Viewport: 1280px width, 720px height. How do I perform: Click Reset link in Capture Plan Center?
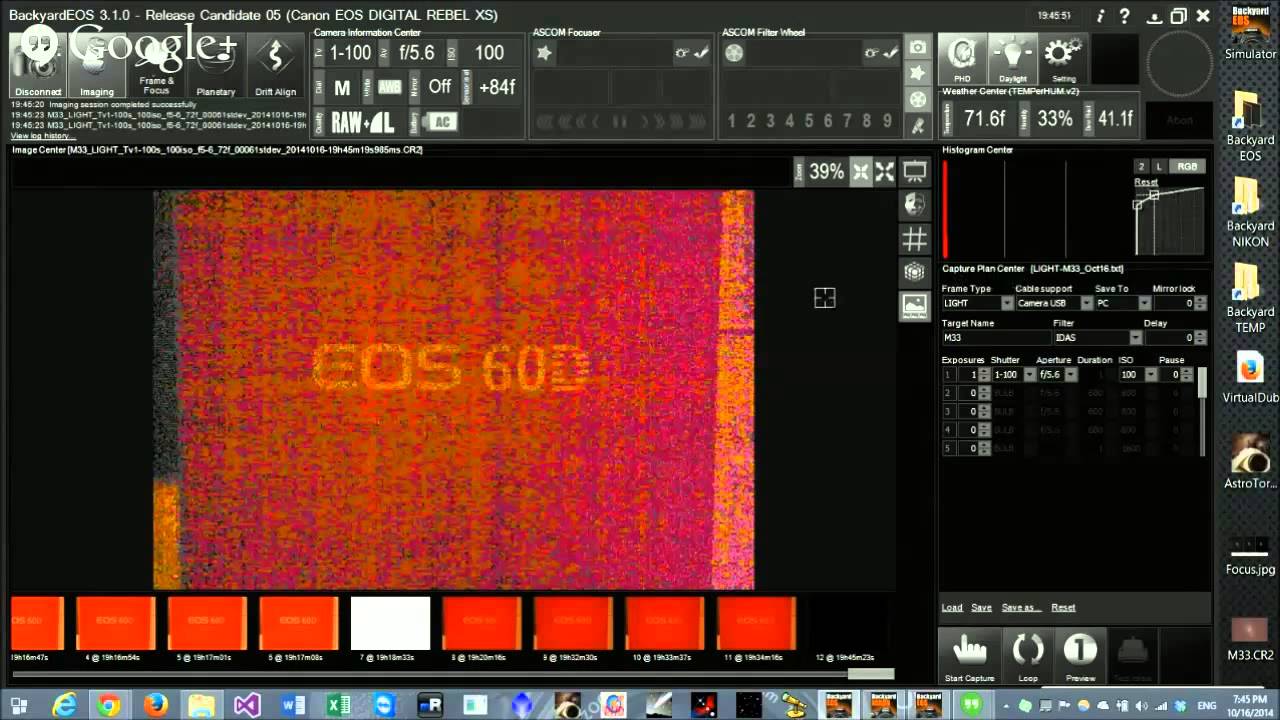[x=1063, y=607]
